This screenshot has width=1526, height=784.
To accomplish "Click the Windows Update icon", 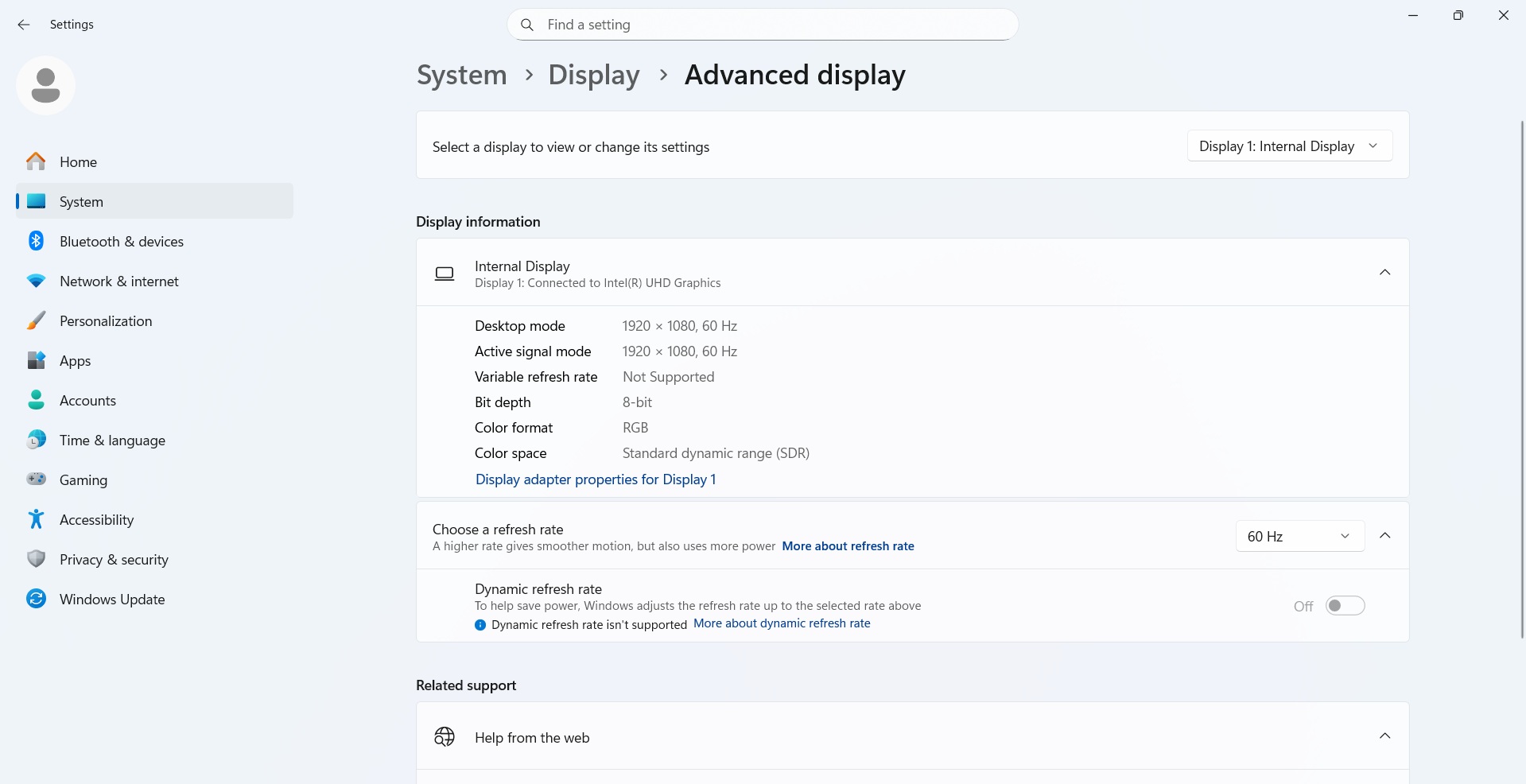I will pos(37,599).
